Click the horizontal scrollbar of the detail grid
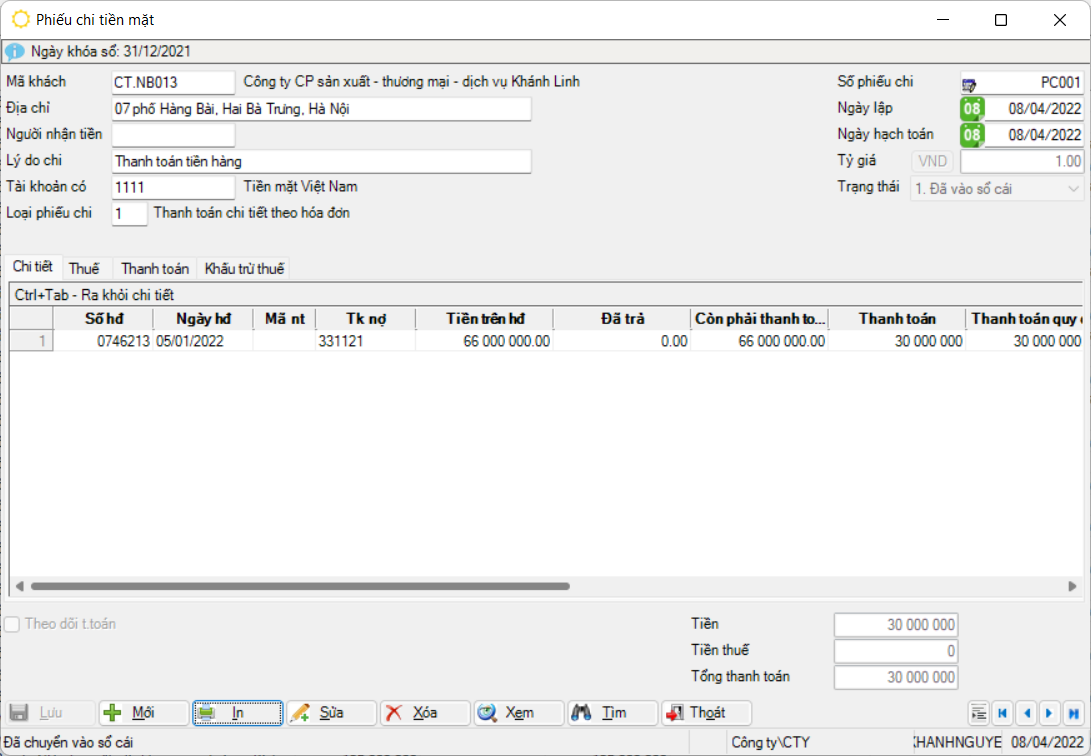The width and height of the screenshot is (1091, 756). pyautogui.click(x=300, y=587)
